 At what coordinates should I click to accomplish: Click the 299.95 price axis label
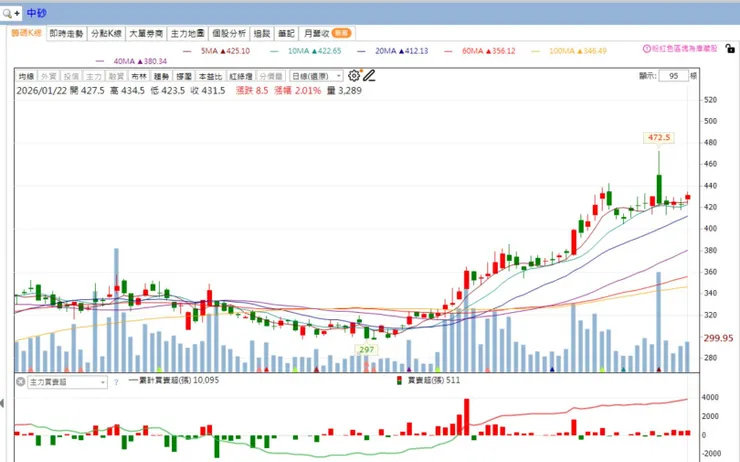[718, 338]
